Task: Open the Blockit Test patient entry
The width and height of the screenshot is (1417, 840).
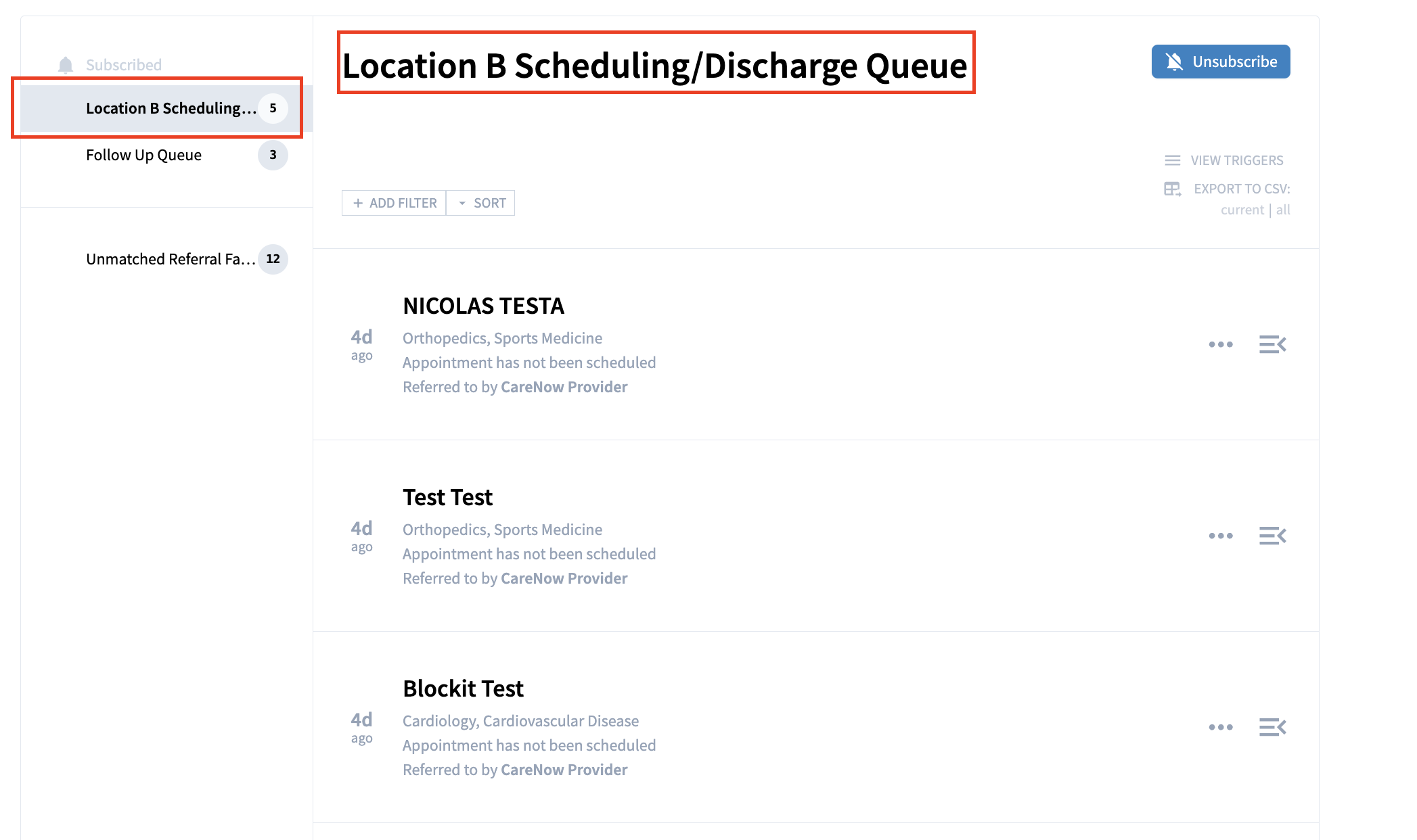Action: coord(463,689)
